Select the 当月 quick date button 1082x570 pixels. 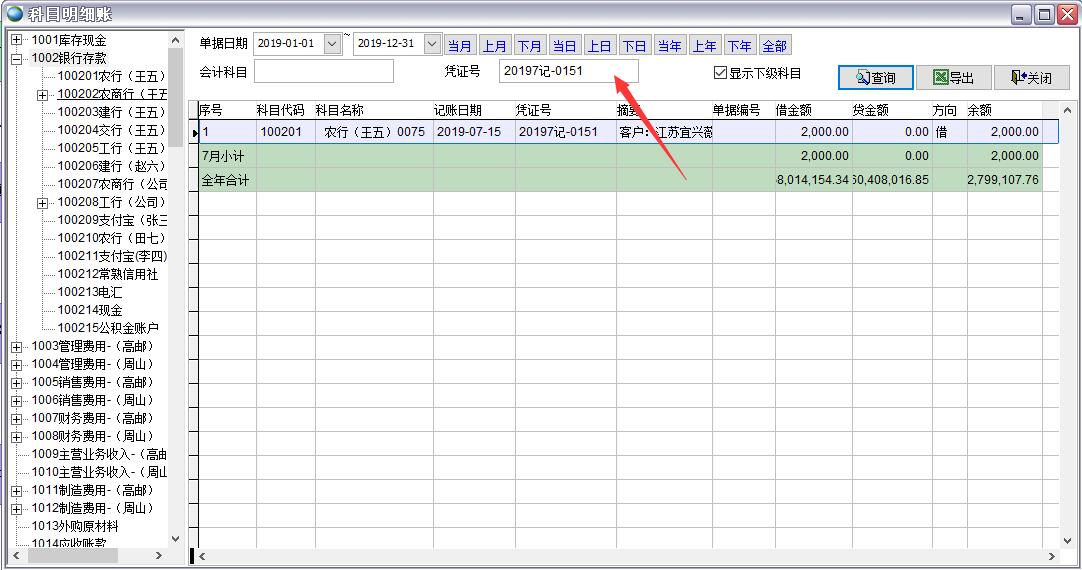pos(460,46)
